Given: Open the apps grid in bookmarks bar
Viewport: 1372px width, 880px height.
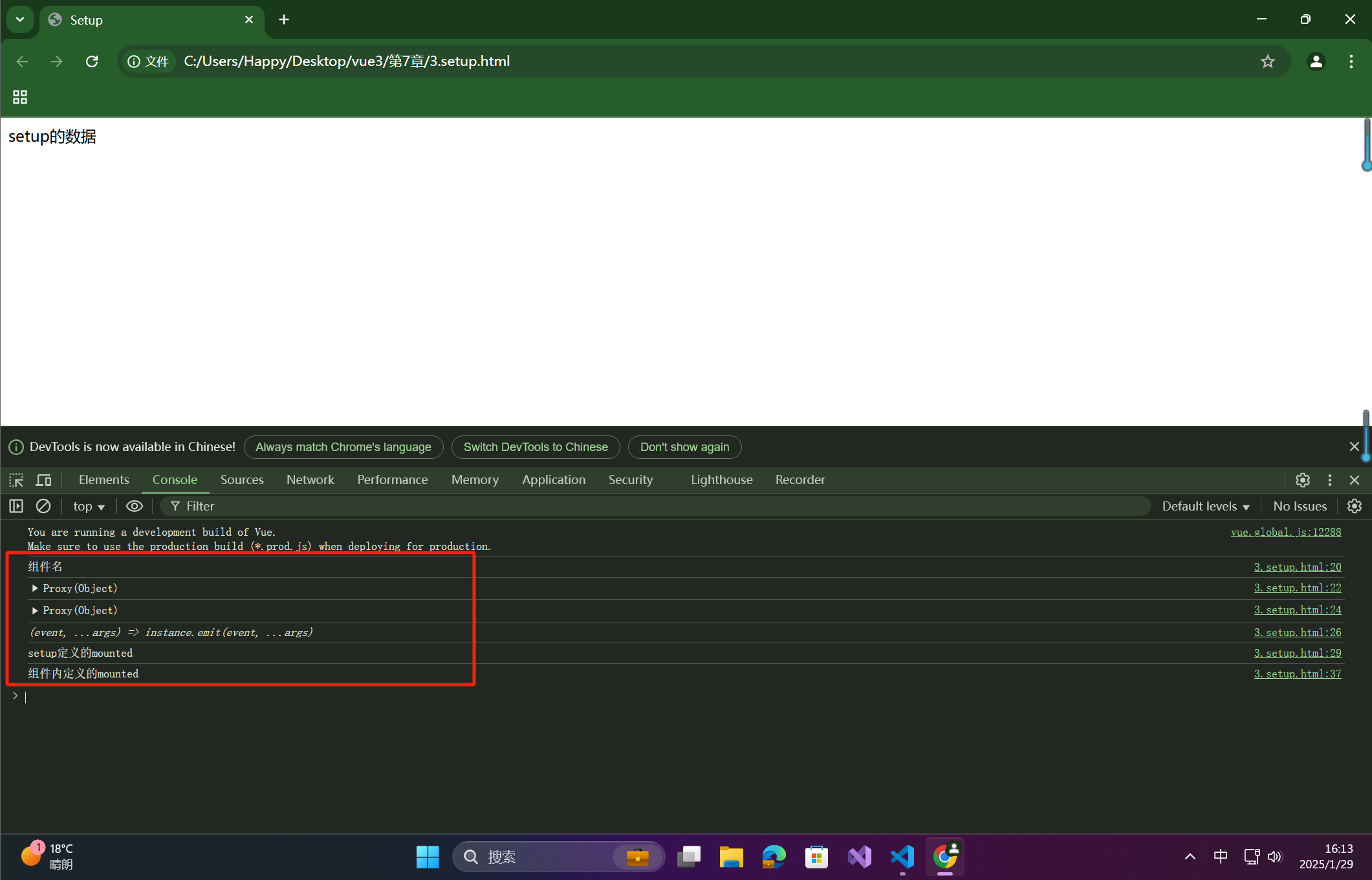Looking at the screenshot, I should [20, 97].
